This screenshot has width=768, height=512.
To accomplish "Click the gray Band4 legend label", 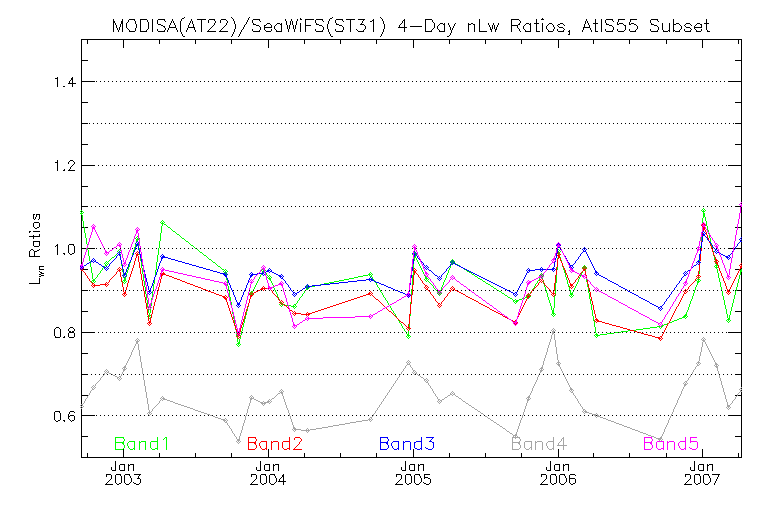I will [539, 444].
